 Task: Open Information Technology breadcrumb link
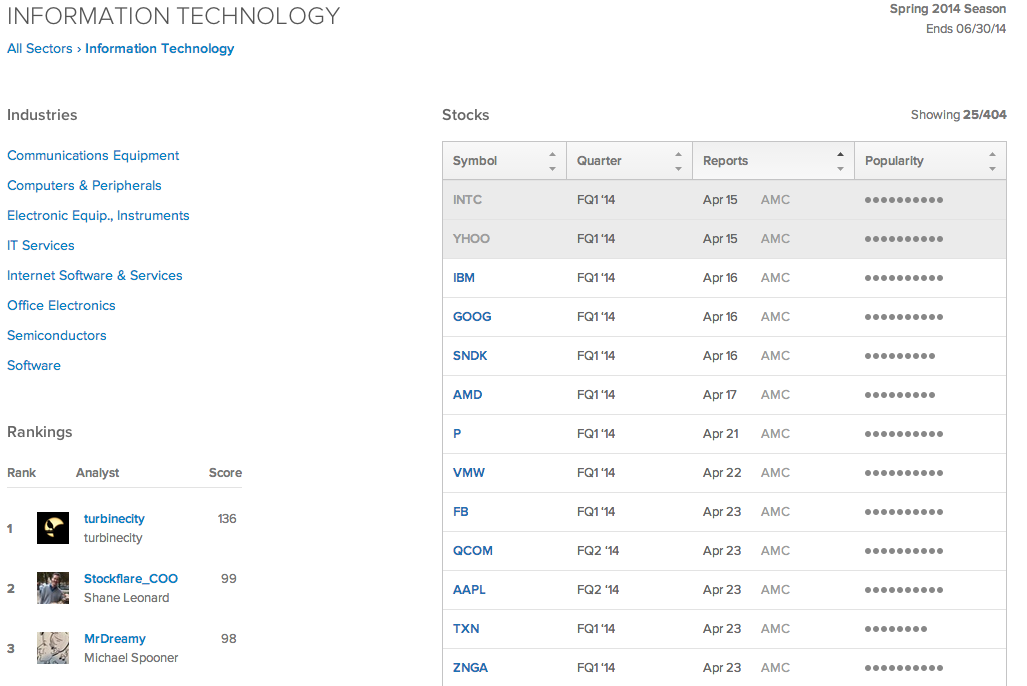coord(159,48)
